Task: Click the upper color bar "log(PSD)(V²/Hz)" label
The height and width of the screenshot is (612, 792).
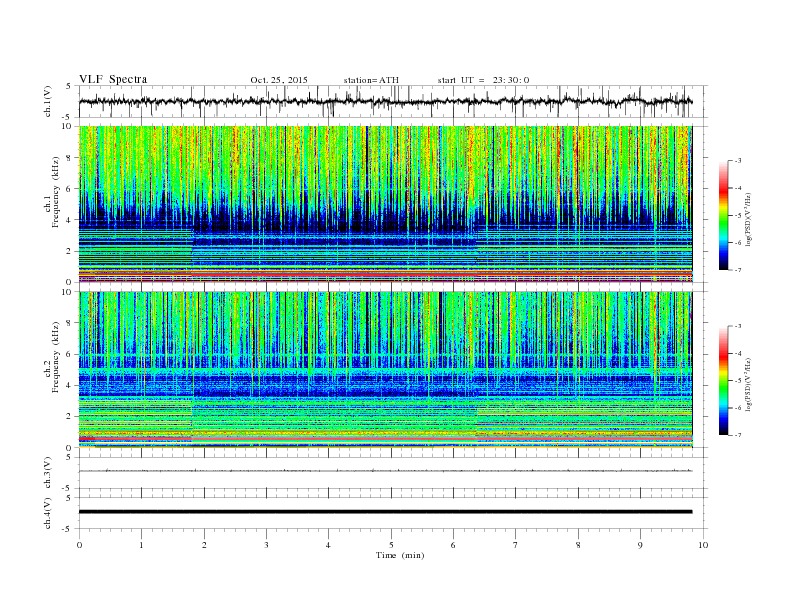Action: (749, 218)
